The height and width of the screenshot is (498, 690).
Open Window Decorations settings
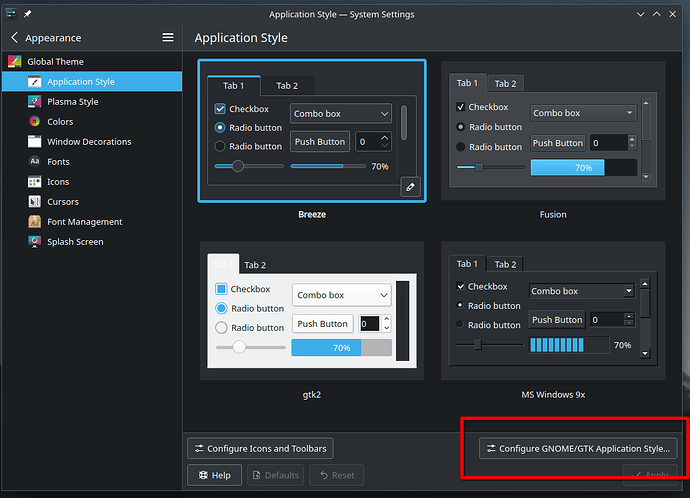[88, 142]
